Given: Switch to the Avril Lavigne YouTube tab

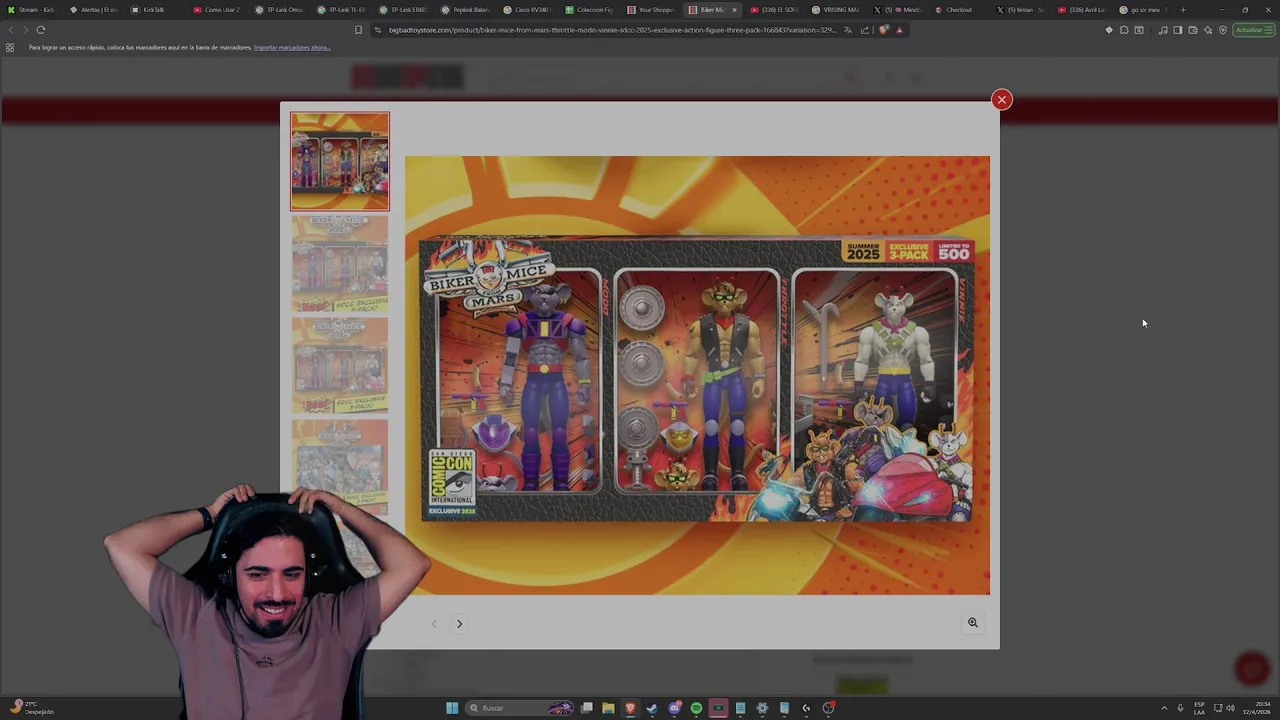Looking at the screenshot, I should 1082,10.
